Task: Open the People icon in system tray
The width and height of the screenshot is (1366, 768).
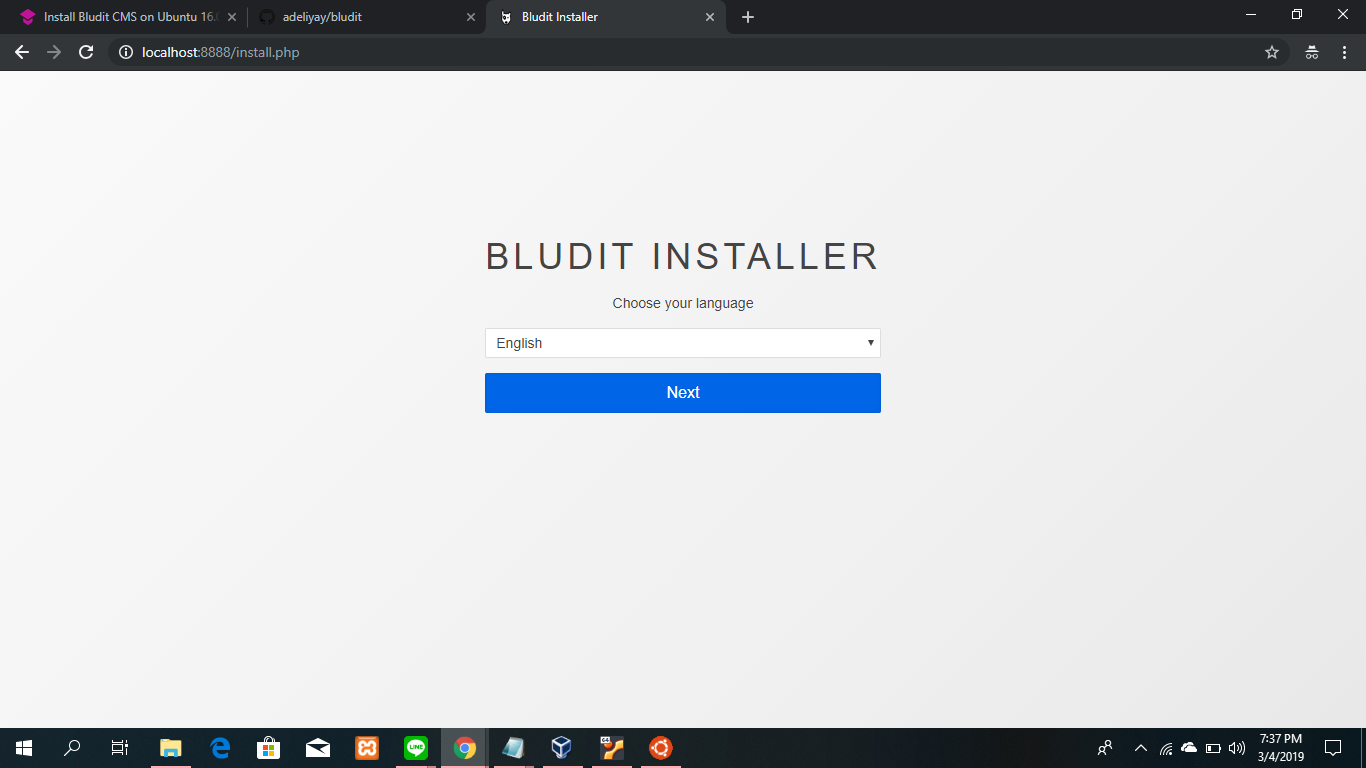Action: (1105, 748)
